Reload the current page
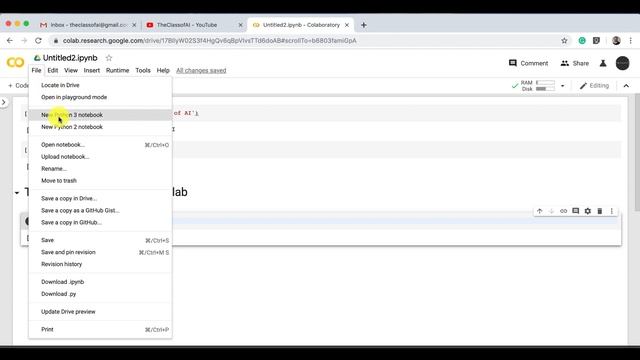Image resolution: width=640 pixels, height=360 pixels. coord(38,40)
